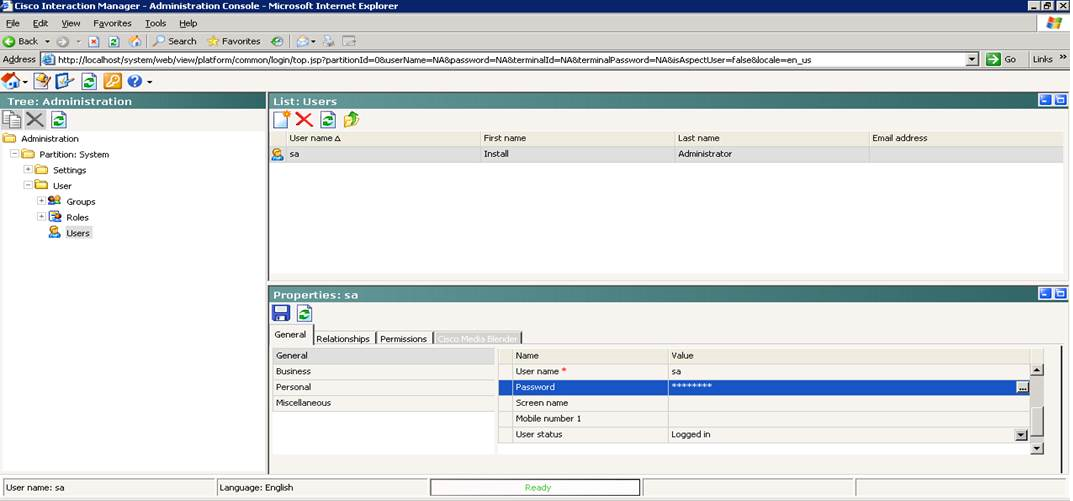Viewport: 1073px width, 501px height.
Task: Select the Miscellaneous section
Action: tap(383, 403)
